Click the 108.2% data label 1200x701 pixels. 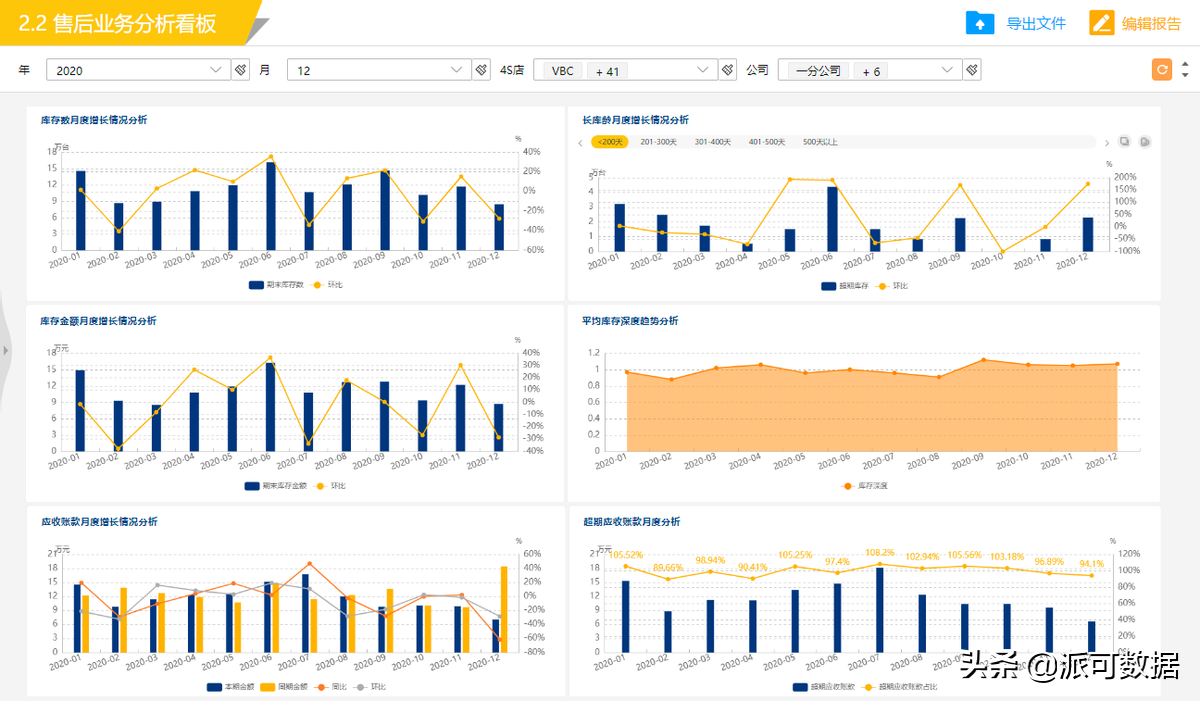pyautogui.click(x=880, y=552)
